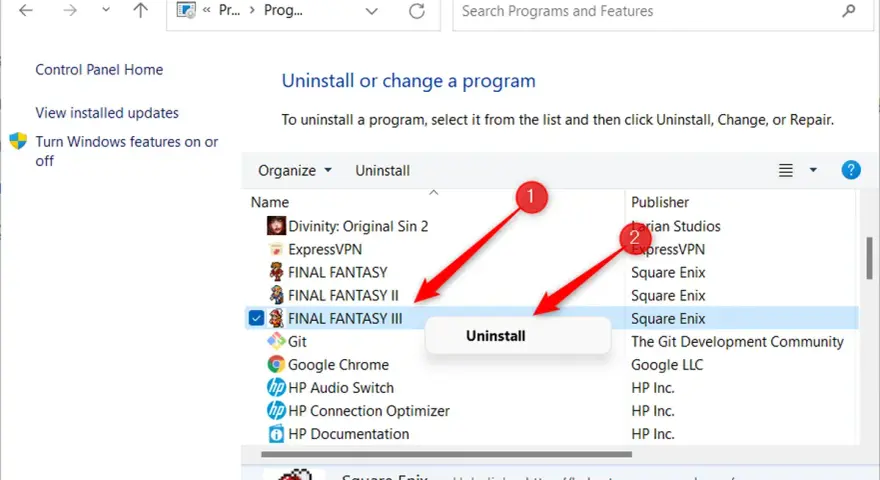Click the HP Documentation icon
The width and height of the screenshot is (880, 480).
276,433
